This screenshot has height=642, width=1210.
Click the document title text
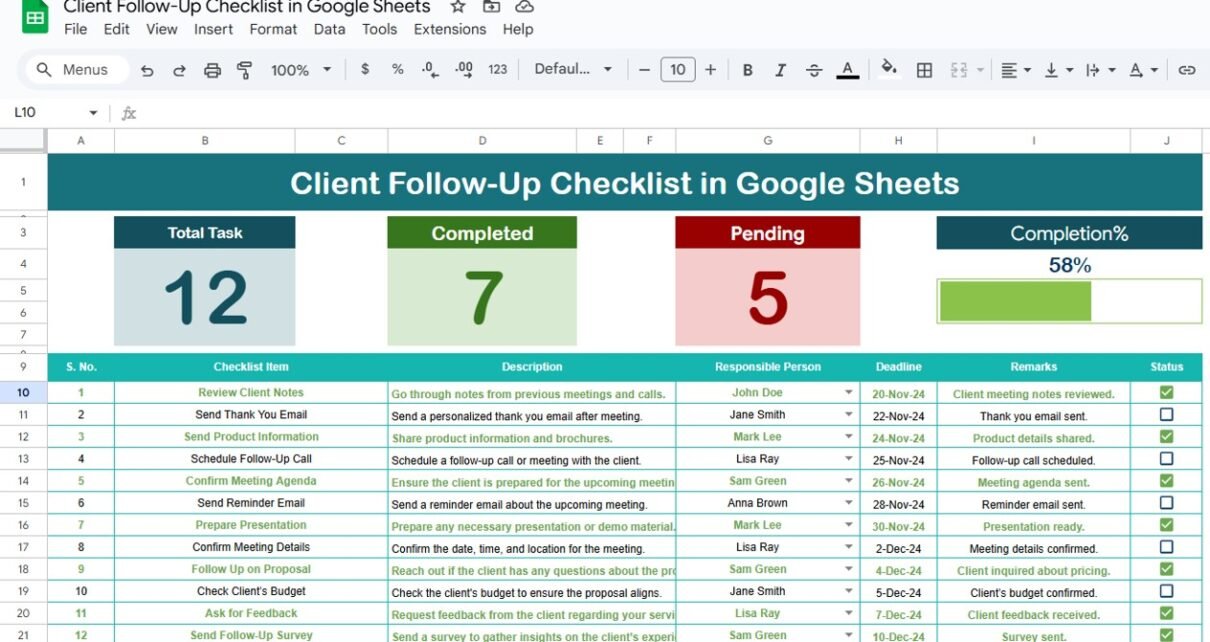click(246, 7)
